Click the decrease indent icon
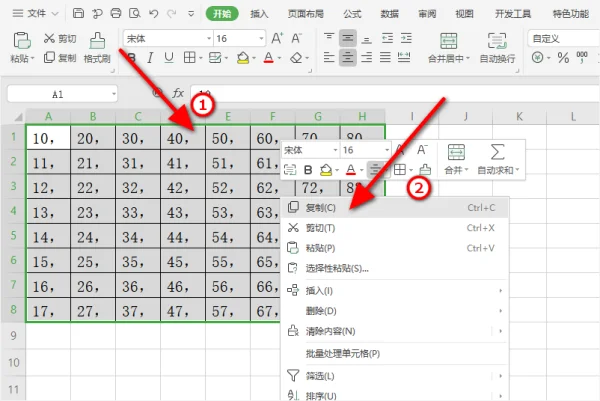 [x=387, y=38]
